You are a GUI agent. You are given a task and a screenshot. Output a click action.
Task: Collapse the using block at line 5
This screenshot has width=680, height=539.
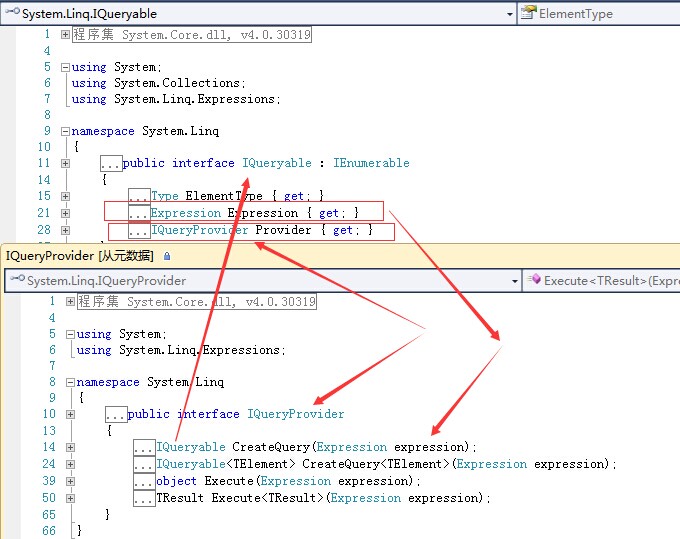coord(65,67)
